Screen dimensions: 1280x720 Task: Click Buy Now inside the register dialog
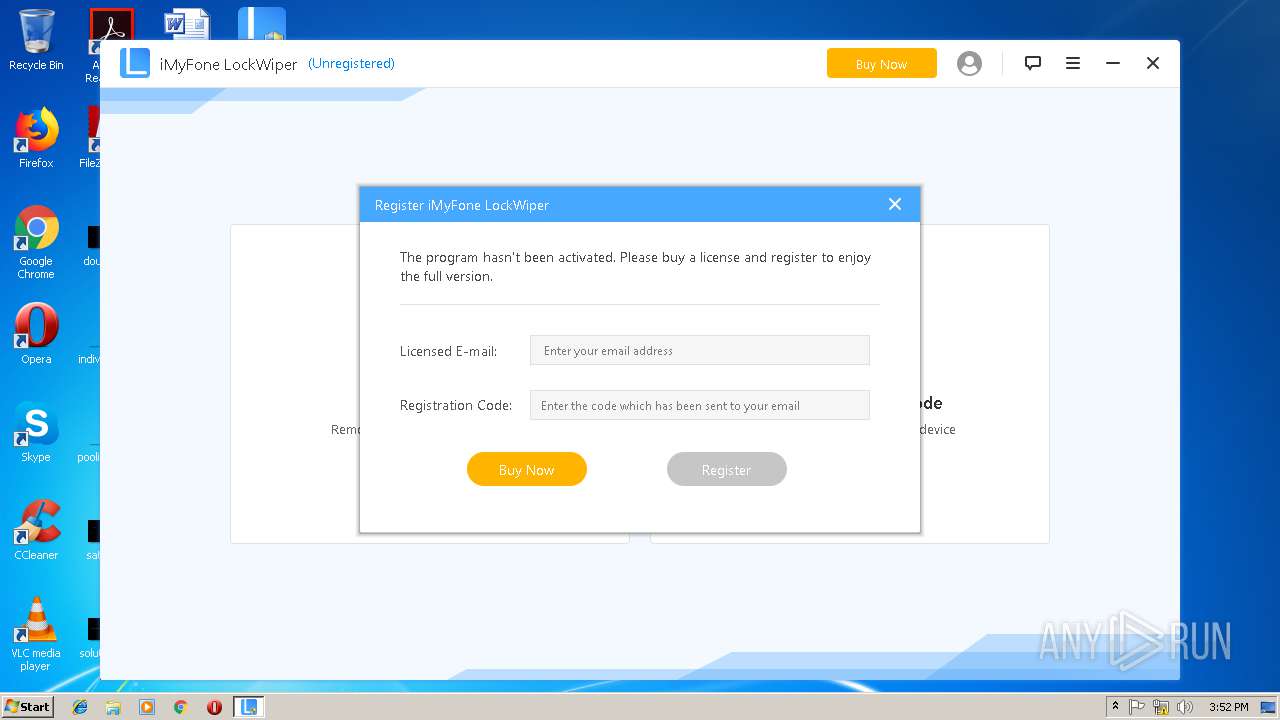point(527,470)
